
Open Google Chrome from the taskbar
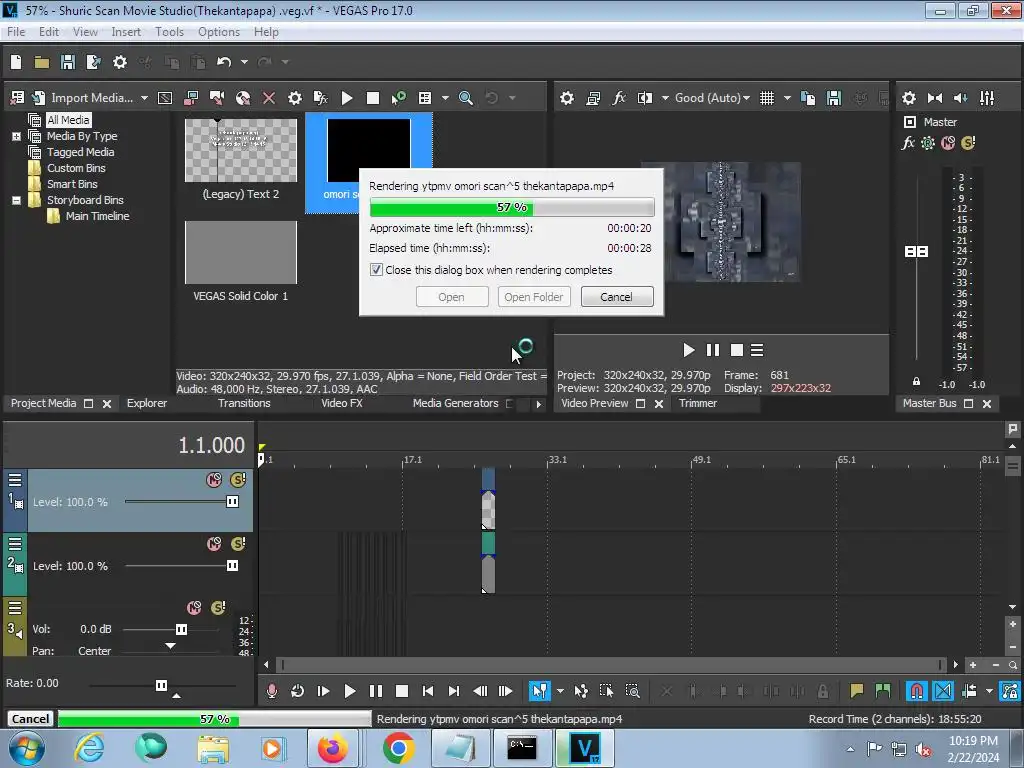click(398, 748)
